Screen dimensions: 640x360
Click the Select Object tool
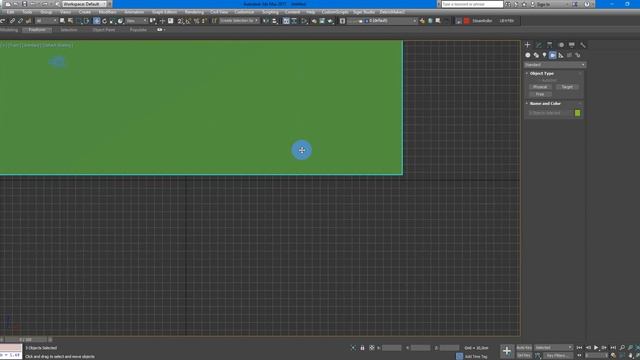pos(62,20)
